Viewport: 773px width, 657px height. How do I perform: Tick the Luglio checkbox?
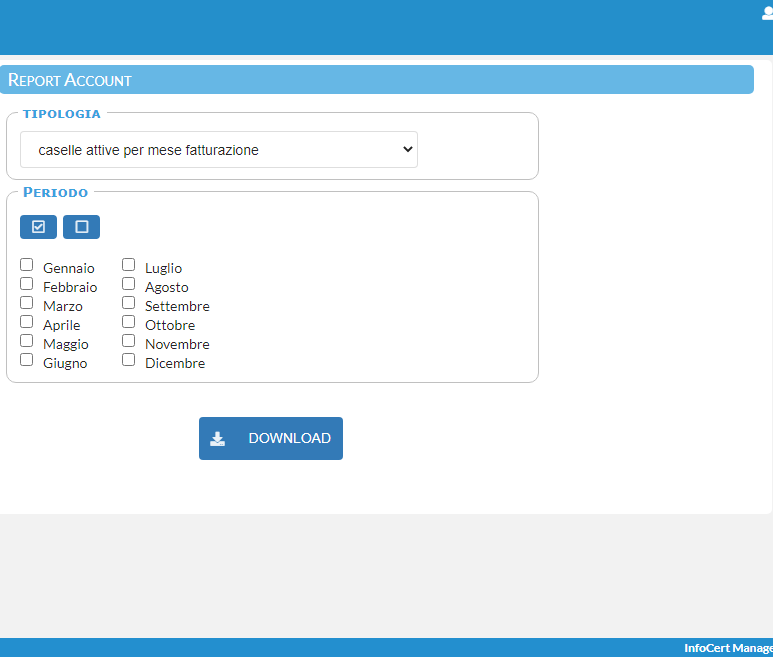click(129, 265)
